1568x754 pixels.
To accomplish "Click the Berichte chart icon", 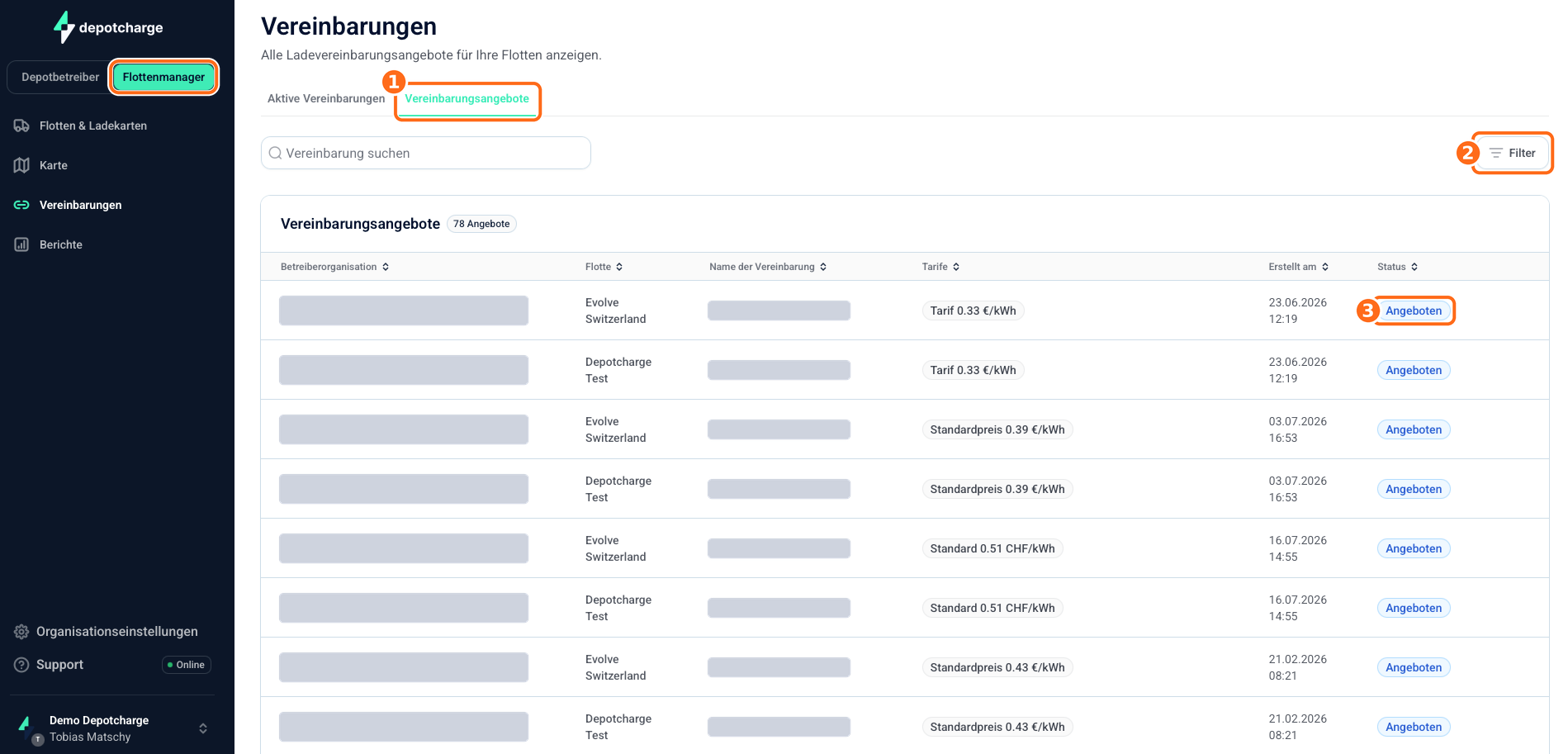I will coord(21,244).
